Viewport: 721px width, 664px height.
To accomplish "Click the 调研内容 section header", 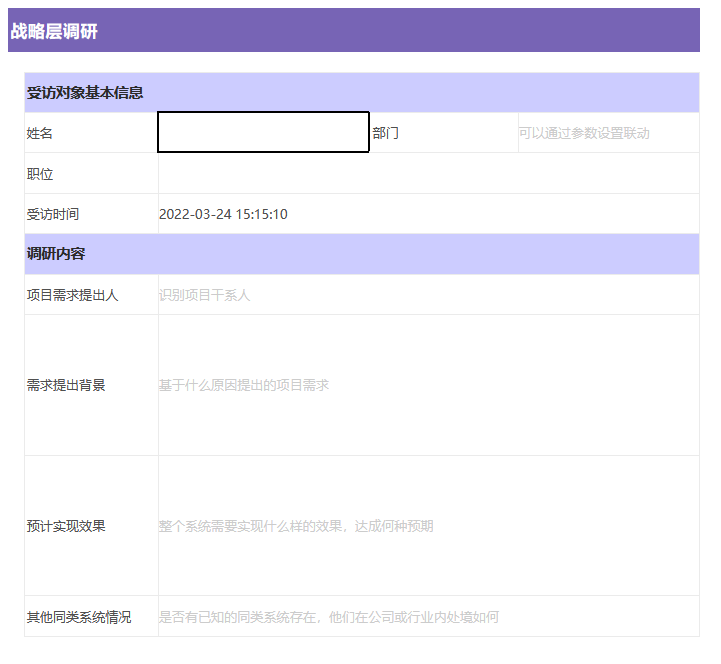I will coord(362,254).
